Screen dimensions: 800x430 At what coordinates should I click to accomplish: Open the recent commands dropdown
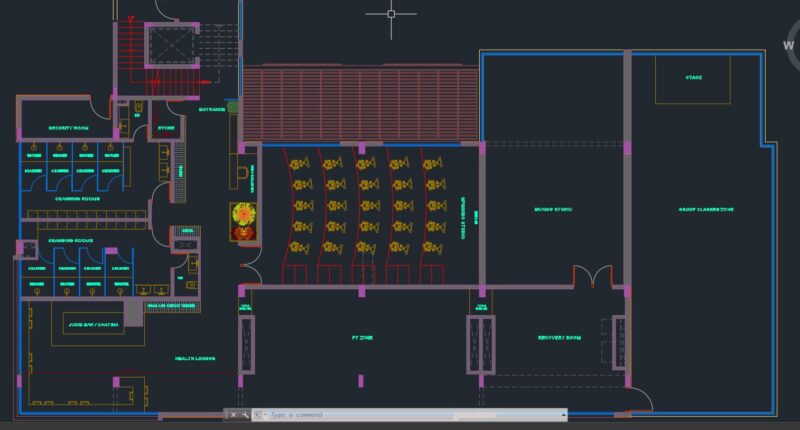(x=259, y=415)
